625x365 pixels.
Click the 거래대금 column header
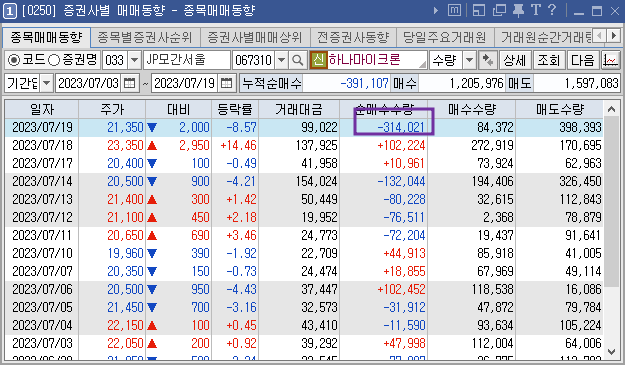299,109
